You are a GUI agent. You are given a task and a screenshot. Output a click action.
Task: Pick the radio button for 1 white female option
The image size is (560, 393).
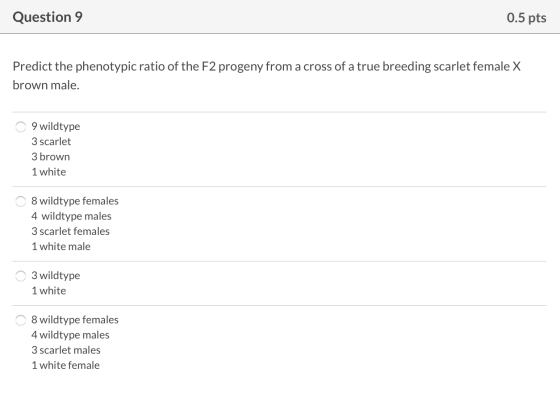tap(20, 320)
